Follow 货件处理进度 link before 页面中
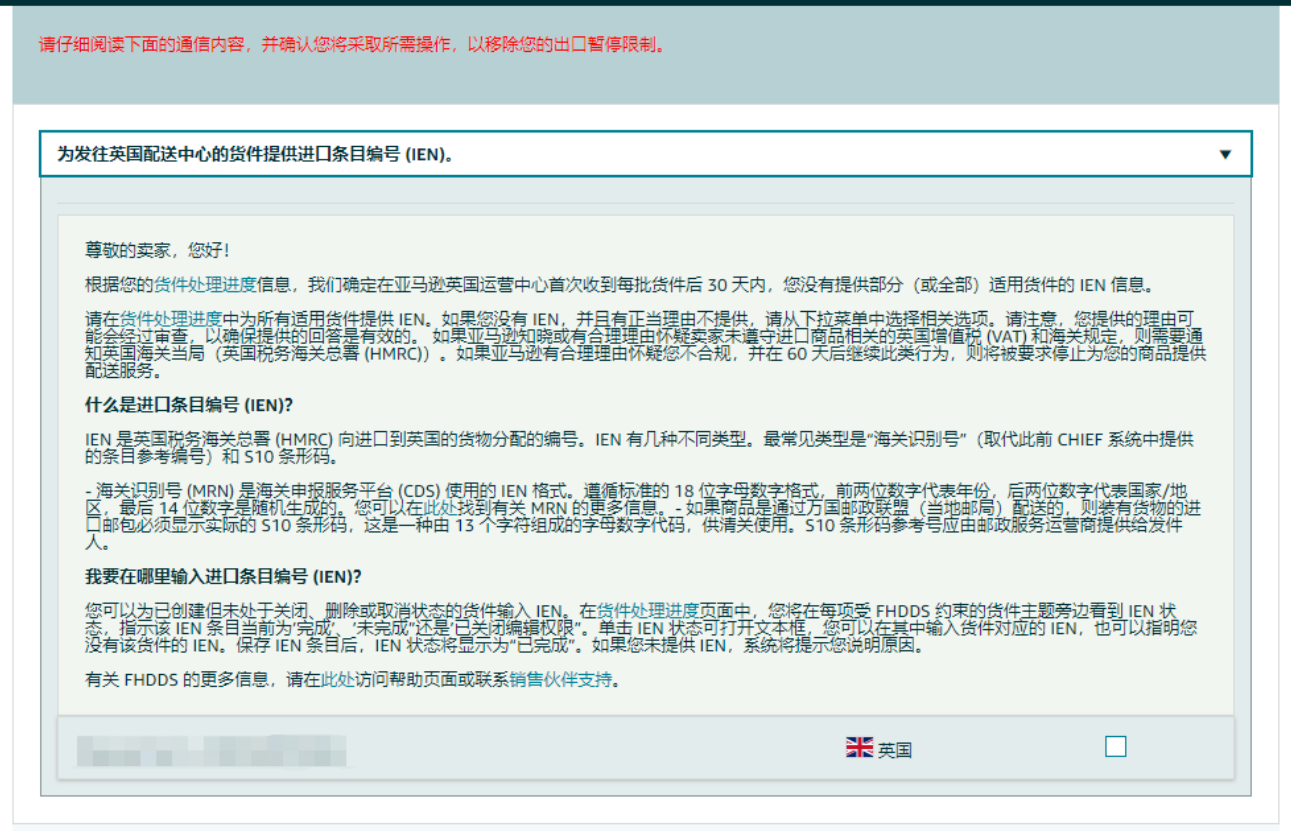1291x831 pixels. click(x=648, y=610)
